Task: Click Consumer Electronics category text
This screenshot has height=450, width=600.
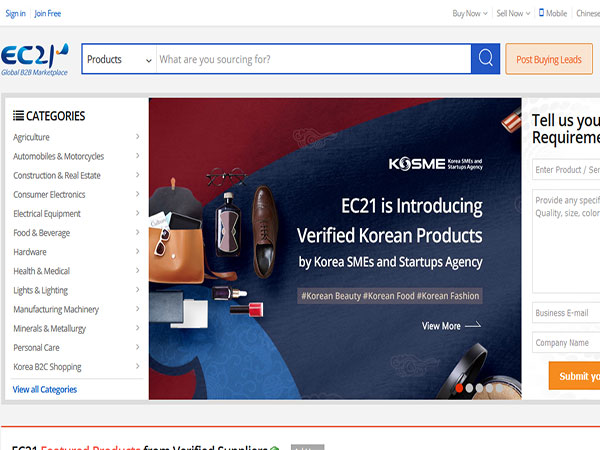Action: click(x=49, y=194)
